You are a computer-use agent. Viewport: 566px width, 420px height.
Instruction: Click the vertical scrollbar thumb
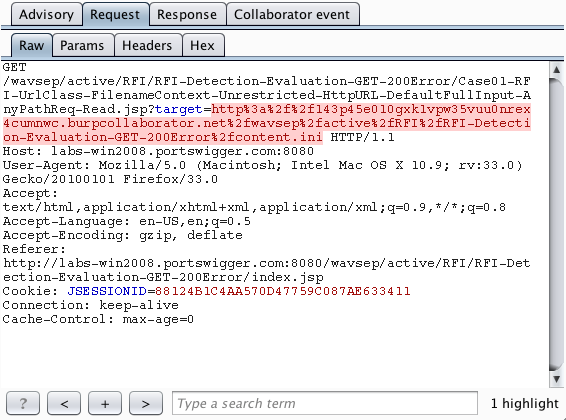[556, 224]
